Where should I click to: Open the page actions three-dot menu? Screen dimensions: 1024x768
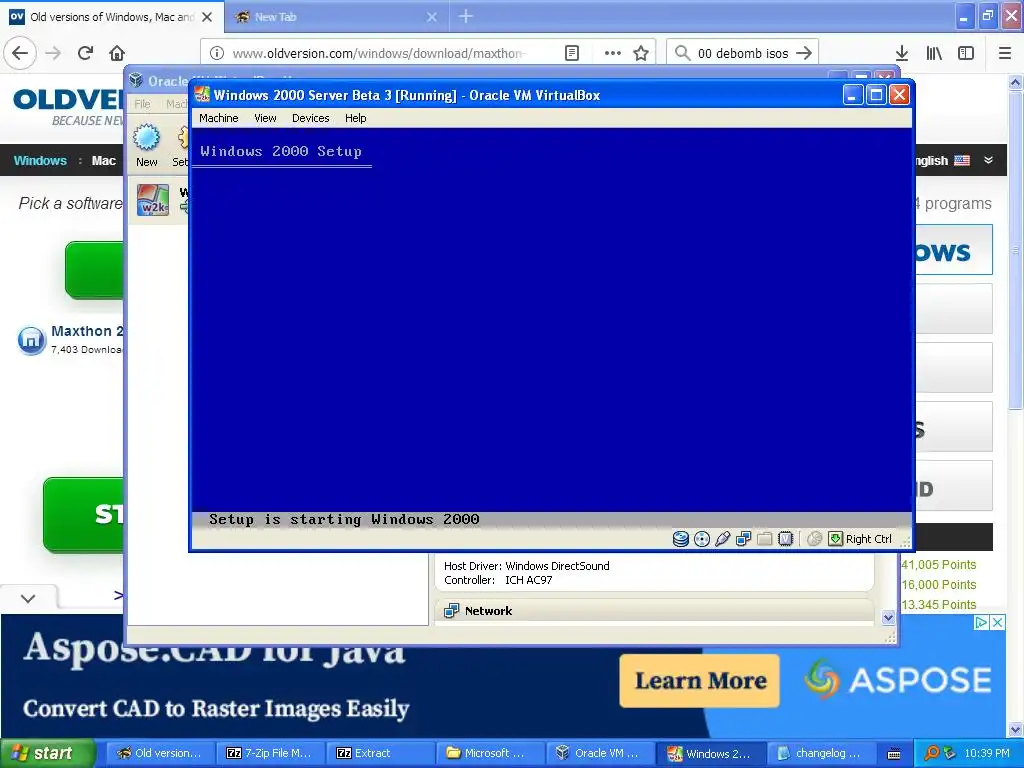tap(612, 53)
